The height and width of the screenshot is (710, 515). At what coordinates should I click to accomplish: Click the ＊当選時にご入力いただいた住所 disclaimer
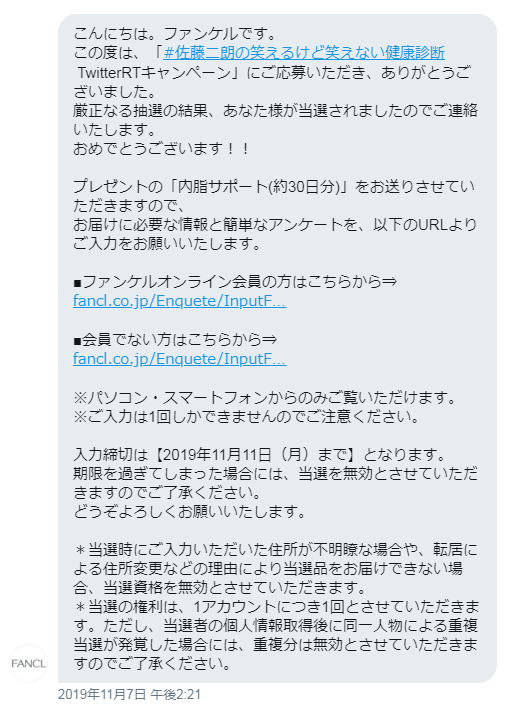pos(275,569)
